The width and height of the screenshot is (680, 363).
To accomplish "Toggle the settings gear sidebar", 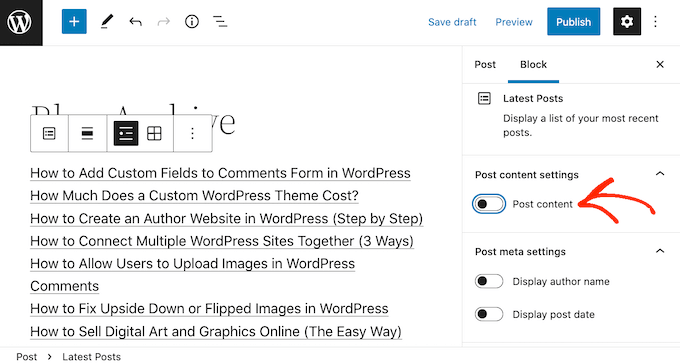I will pos(627,22).
